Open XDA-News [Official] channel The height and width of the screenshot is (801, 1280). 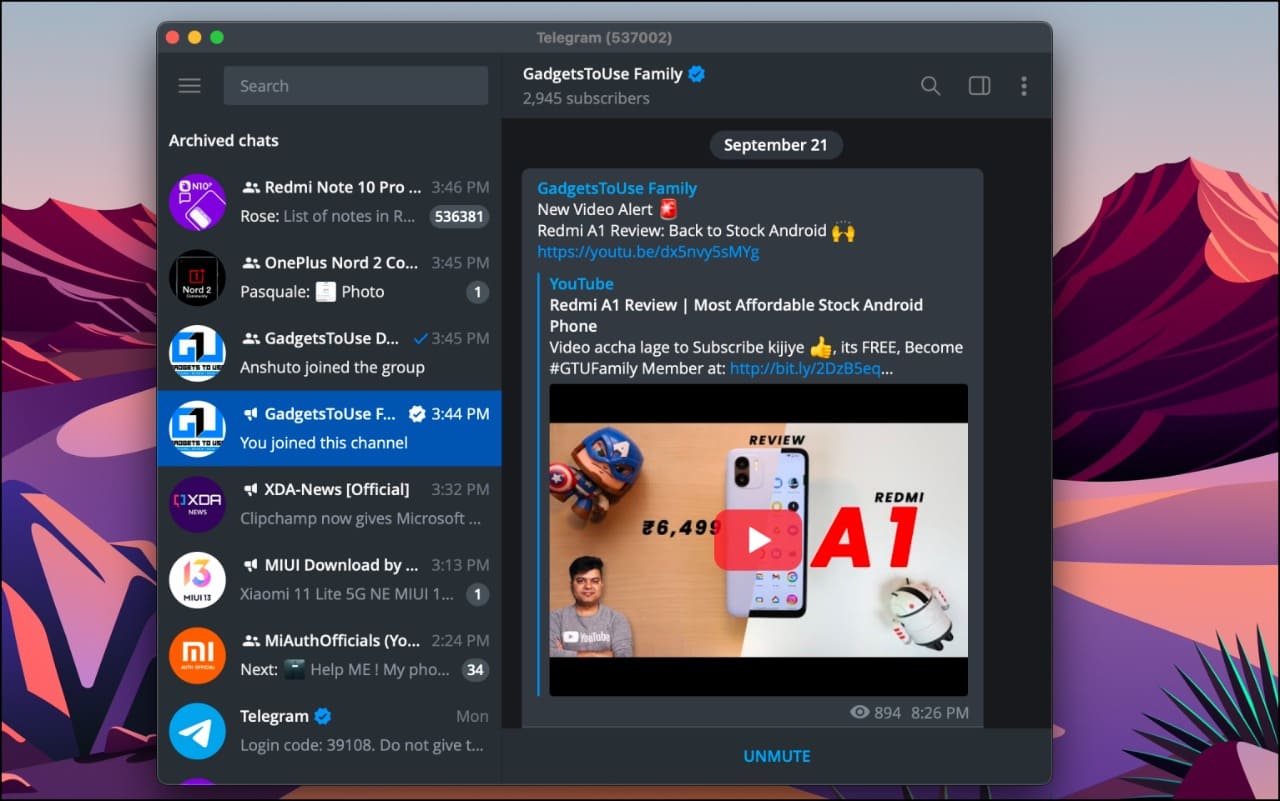tap(329, 504)
